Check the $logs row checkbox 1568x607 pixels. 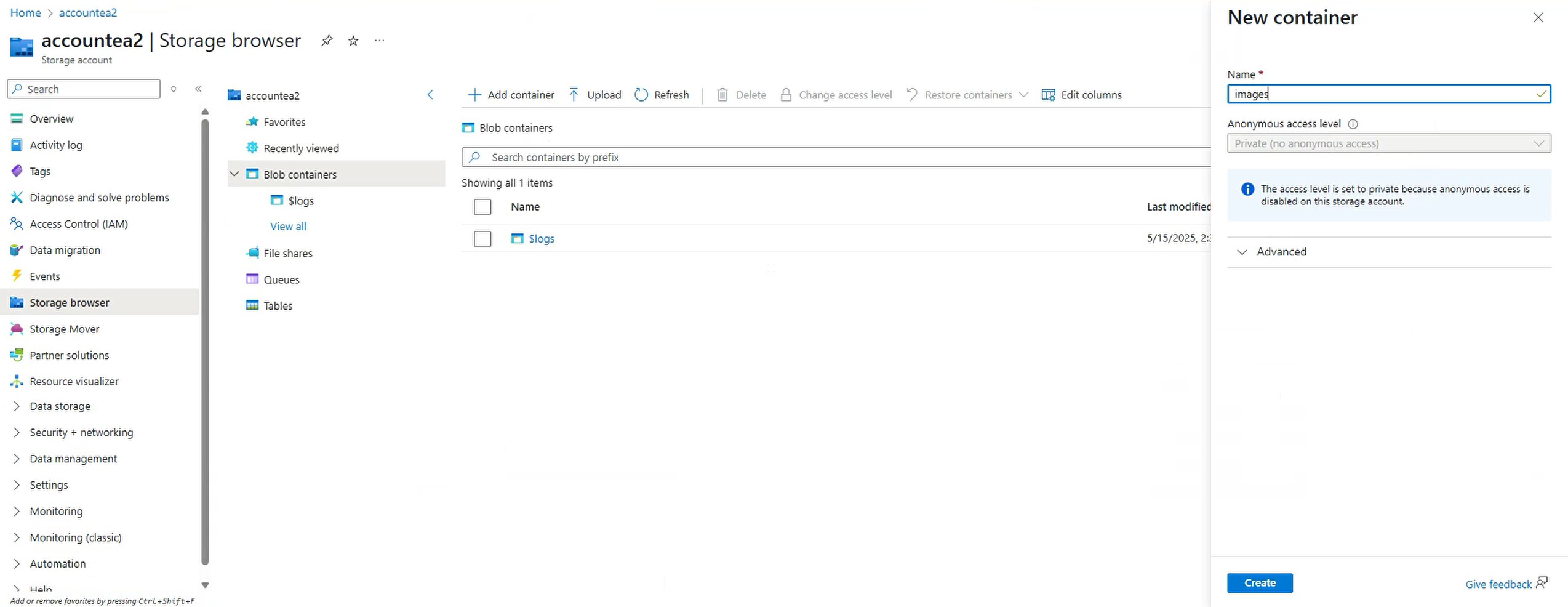click(482, 239)
